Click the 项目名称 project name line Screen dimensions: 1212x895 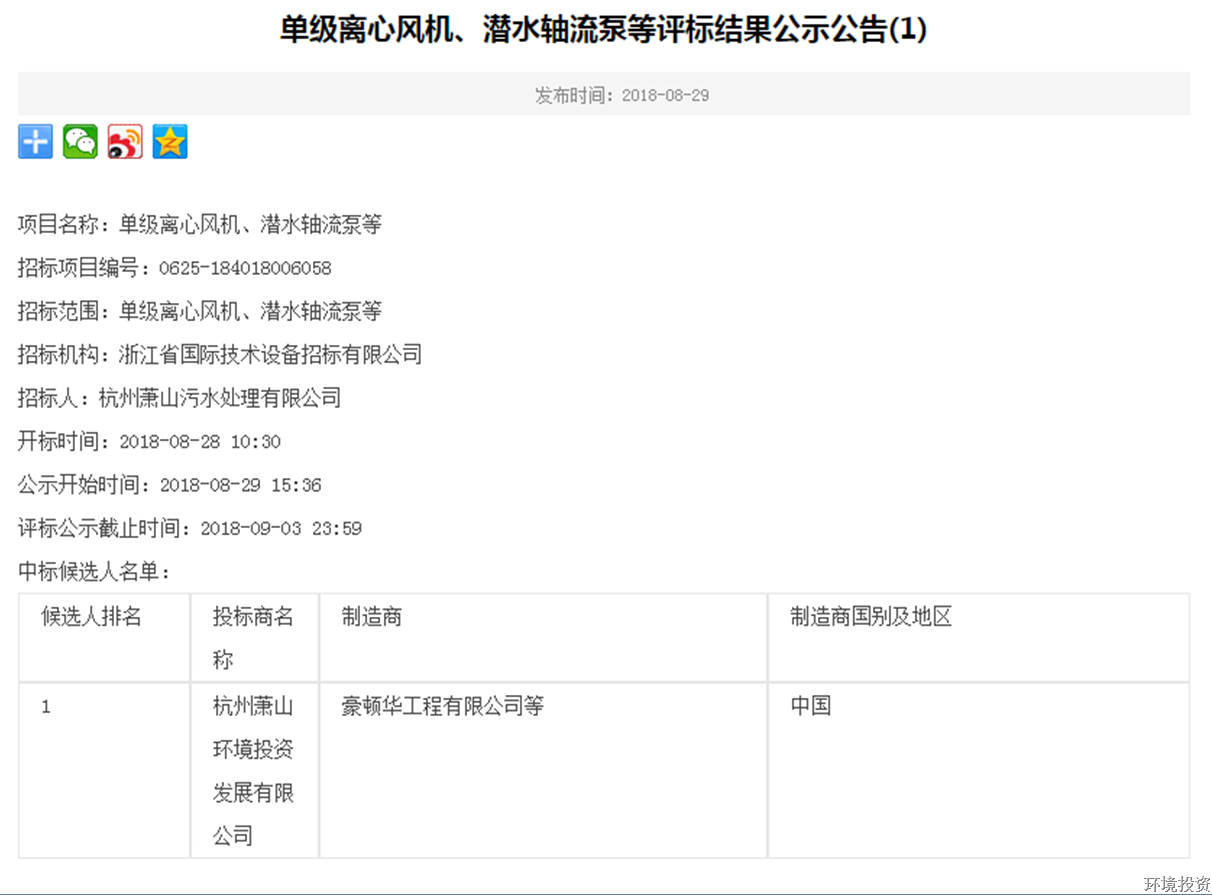click(x=199, y=225)
